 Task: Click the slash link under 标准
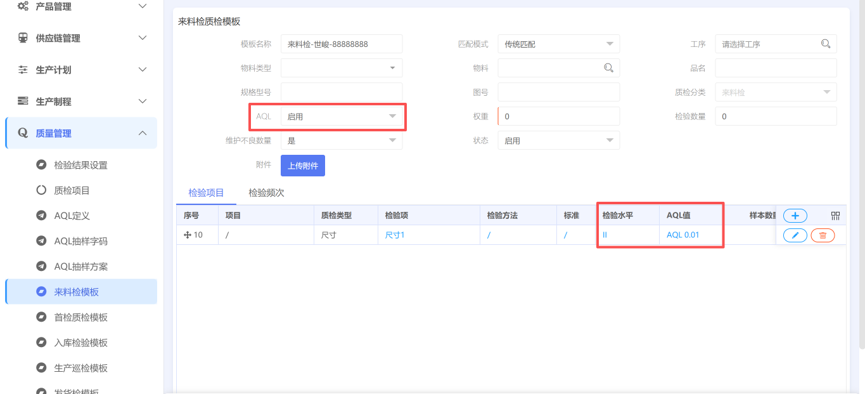pos(565,235)
